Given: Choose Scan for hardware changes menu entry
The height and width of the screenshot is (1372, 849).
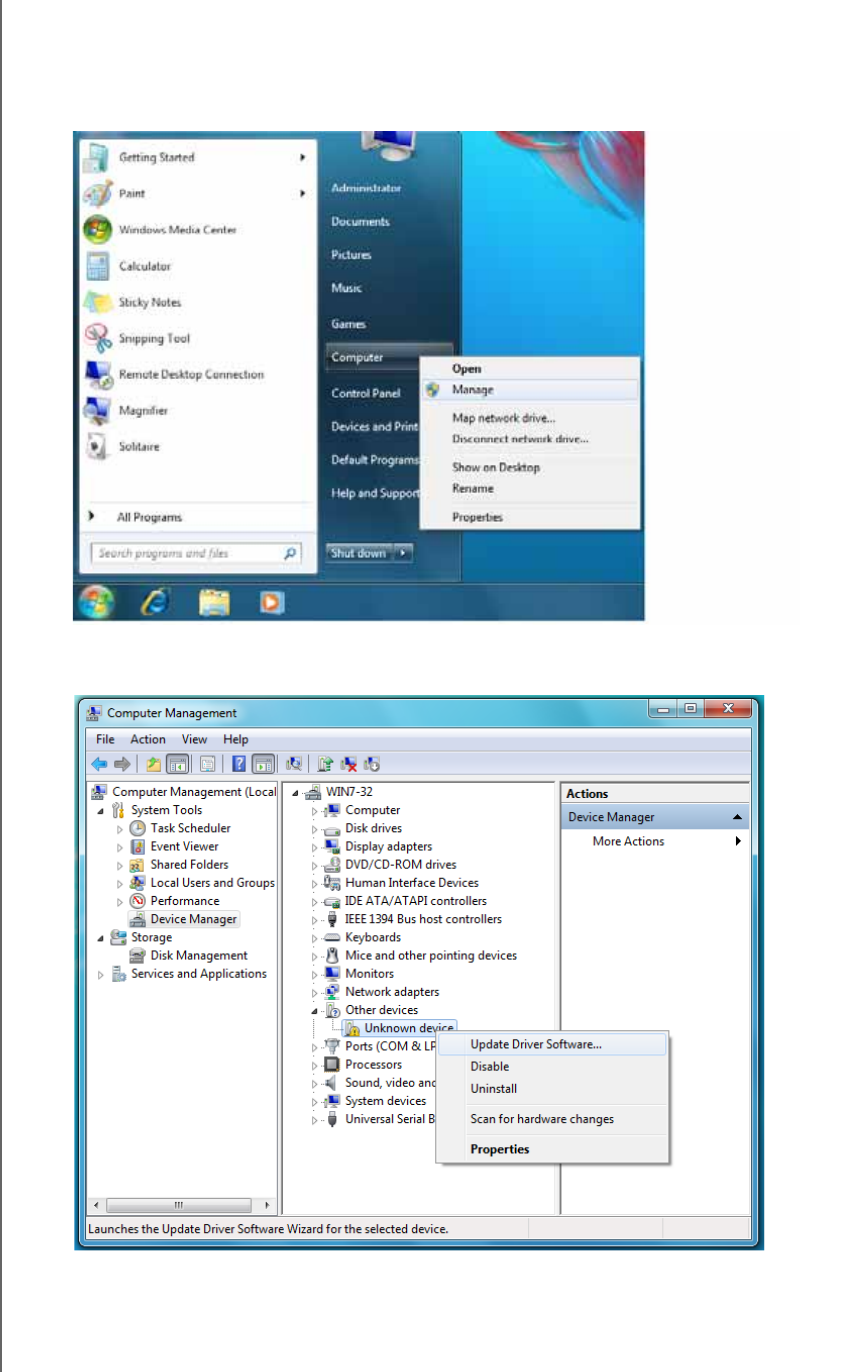Looking at the screenshot, I should pyautogui.click(x=552, y=1119).
